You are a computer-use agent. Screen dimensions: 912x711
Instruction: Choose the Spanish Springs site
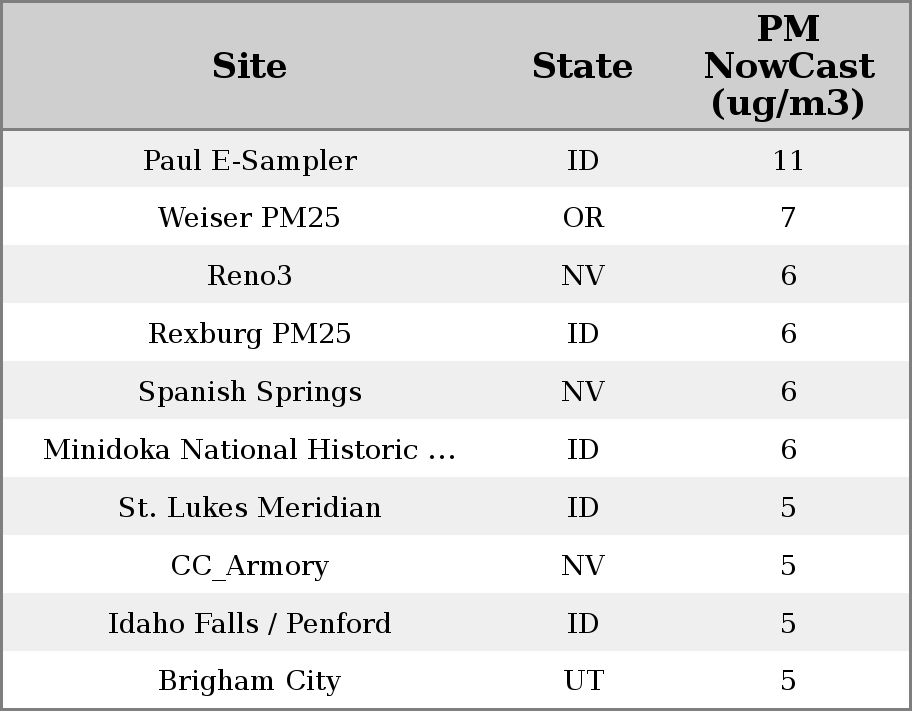249,392
